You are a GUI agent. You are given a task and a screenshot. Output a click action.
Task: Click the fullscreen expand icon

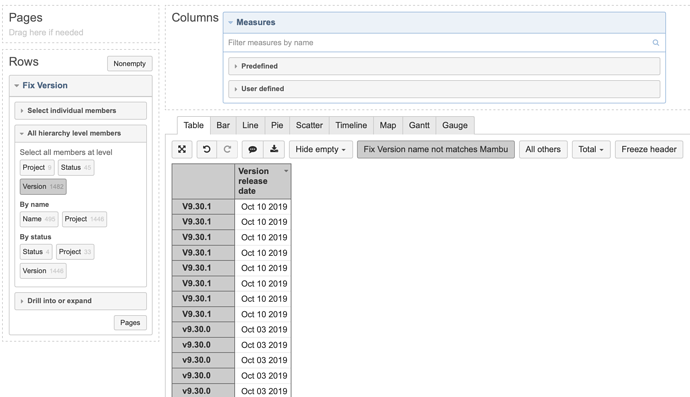pyautogui.click(x=182, y=149)
